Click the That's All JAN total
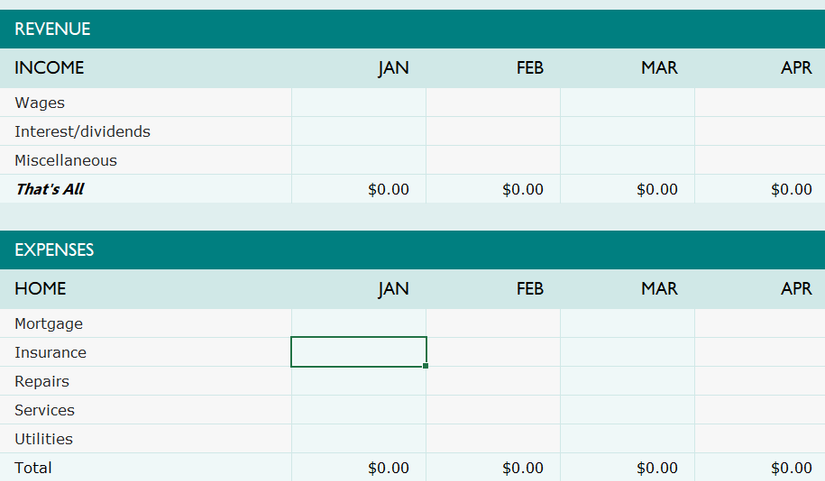 point(388,190)
